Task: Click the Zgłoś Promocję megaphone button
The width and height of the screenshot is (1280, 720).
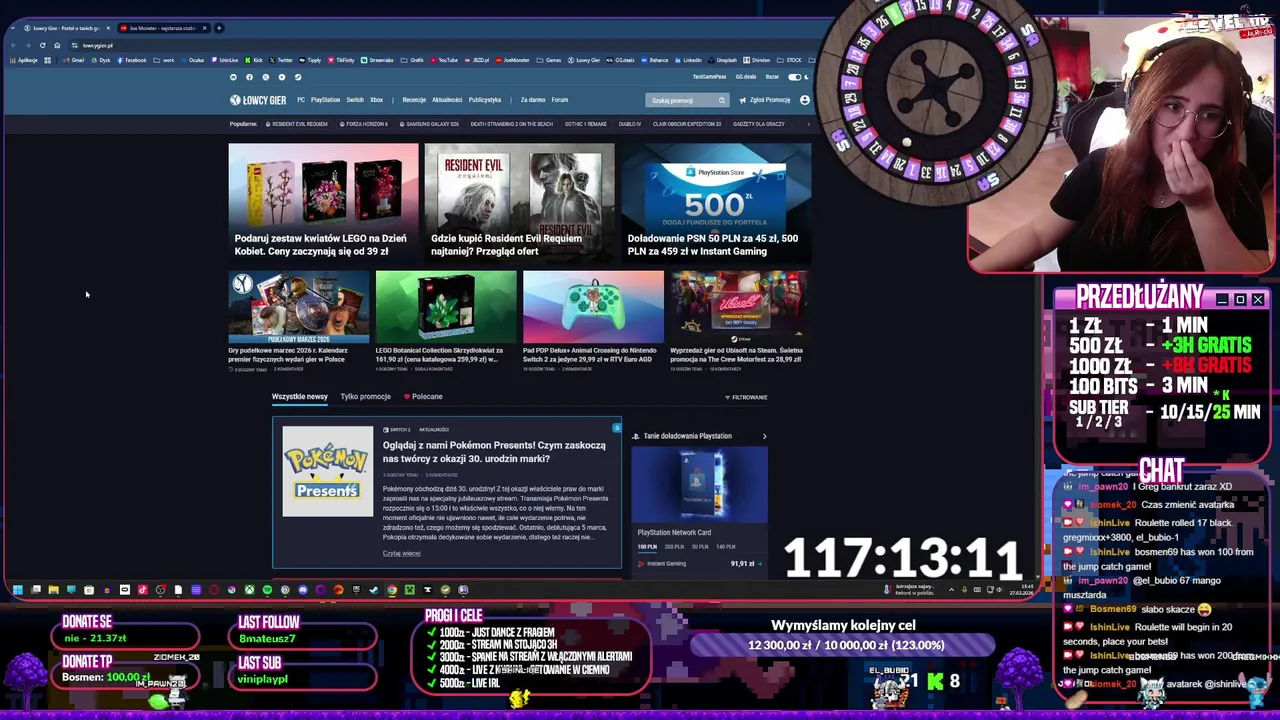Action: (x=765, y=100)
